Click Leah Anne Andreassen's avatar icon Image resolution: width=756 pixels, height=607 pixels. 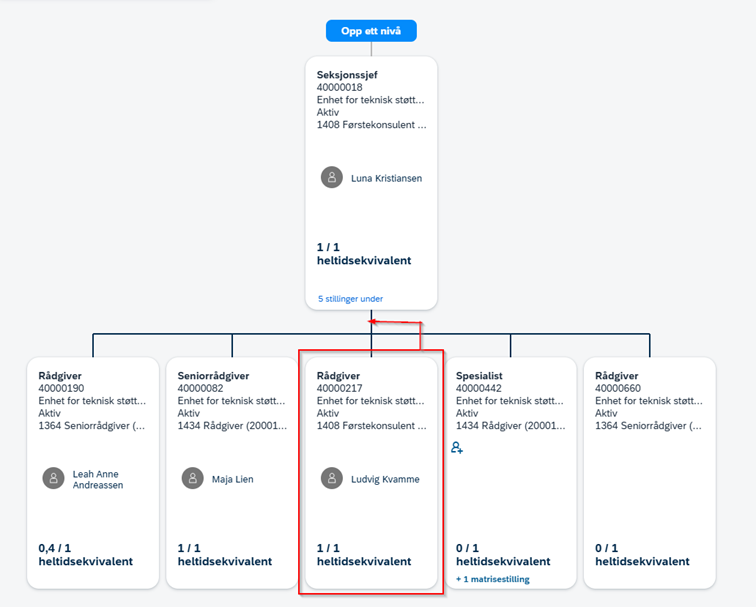point(54,478)
